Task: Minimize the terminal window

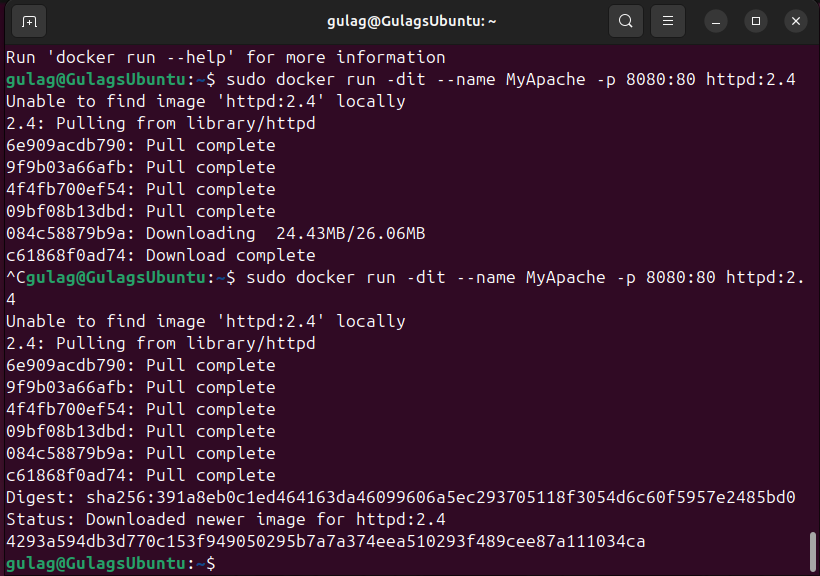Action: [716, 21]
